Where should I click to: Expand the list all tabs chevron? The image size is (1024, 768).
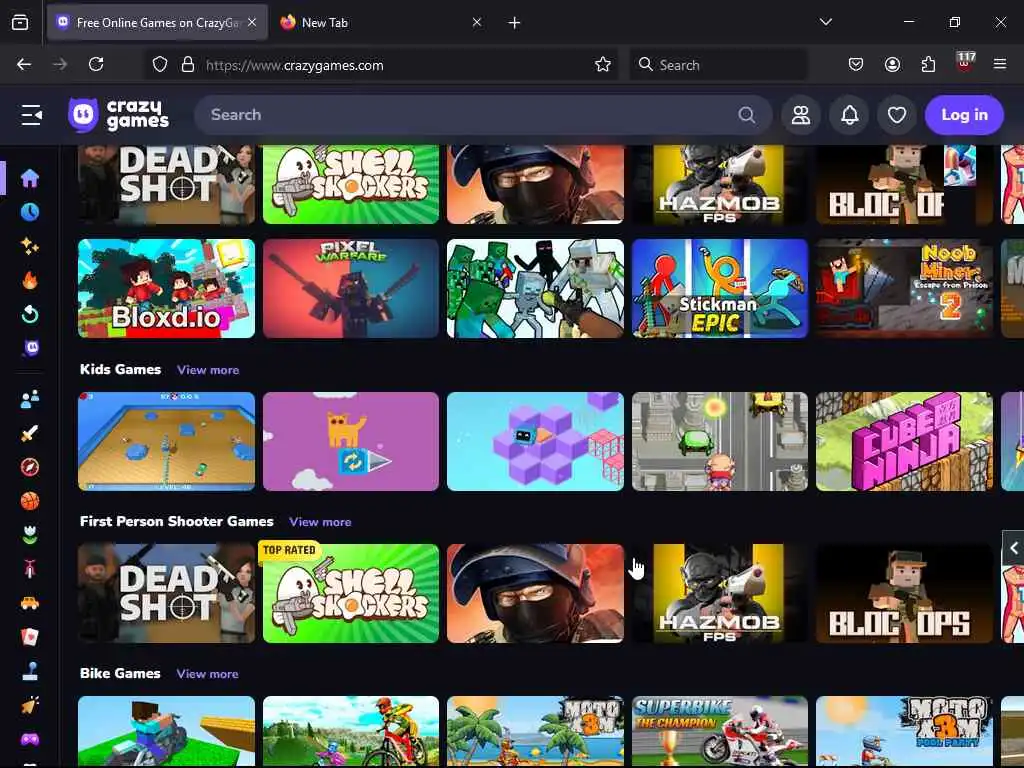click(x=825, y=22)
